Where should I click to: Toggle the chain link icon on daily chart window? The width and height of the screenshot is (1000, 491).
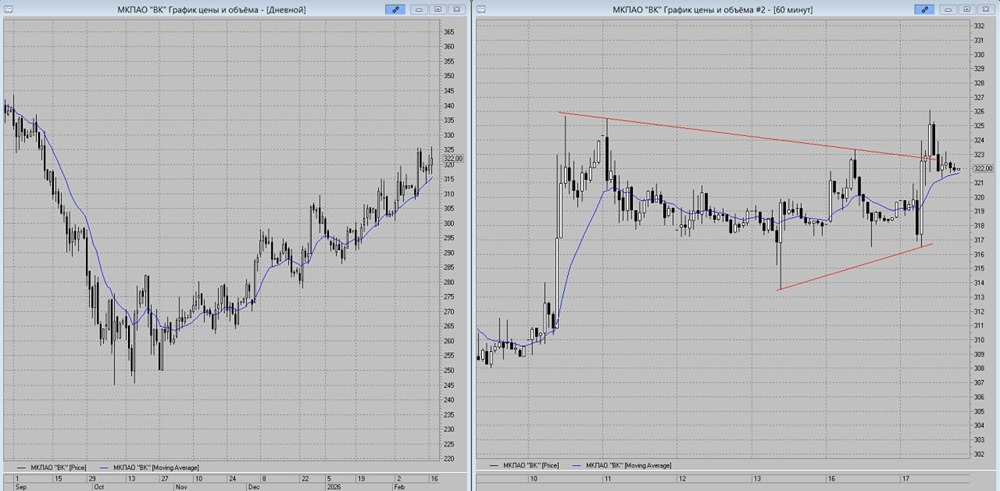tap(395, 10)
